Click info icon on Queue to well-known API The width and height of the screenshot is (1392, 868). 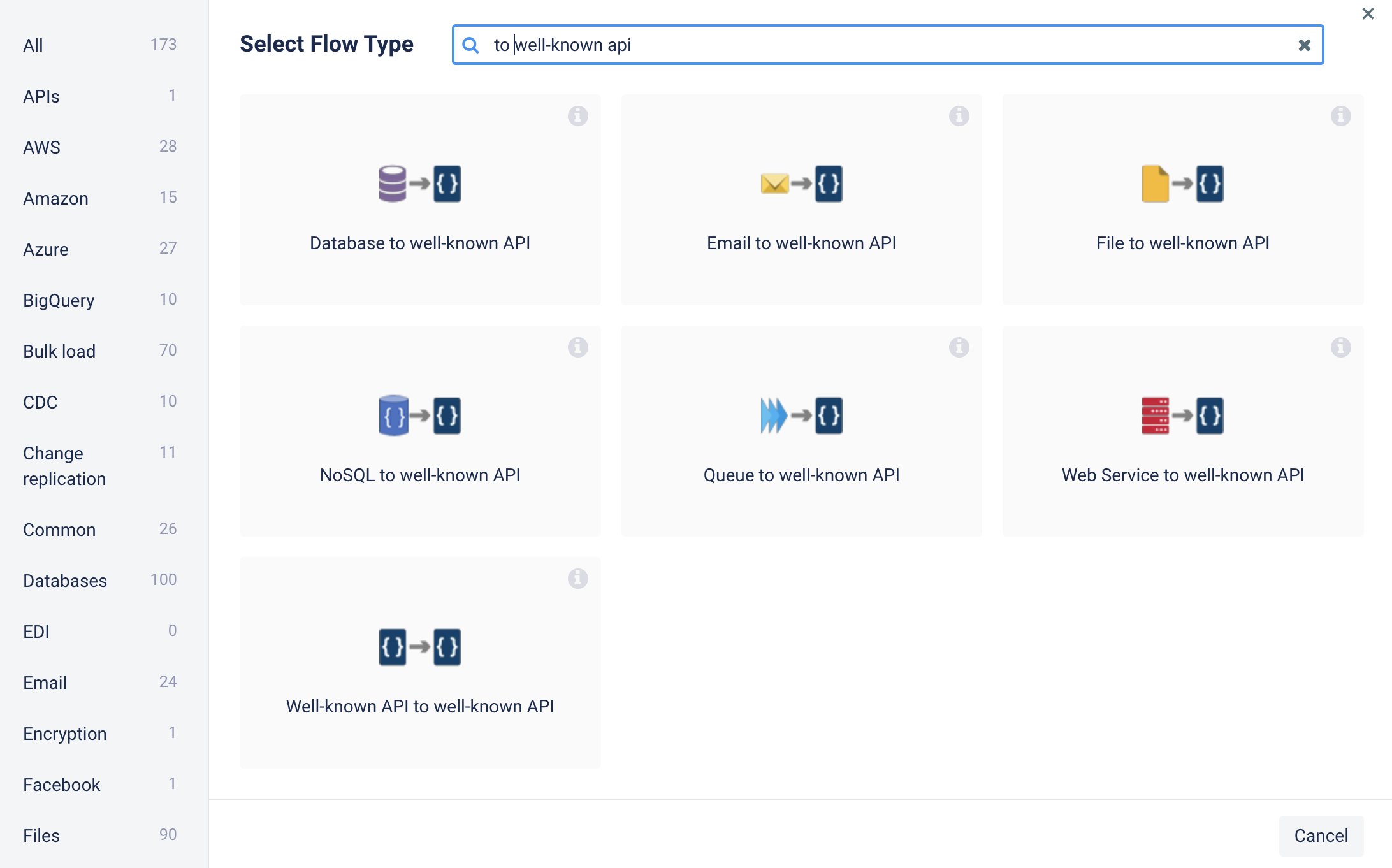pos(959,347)
